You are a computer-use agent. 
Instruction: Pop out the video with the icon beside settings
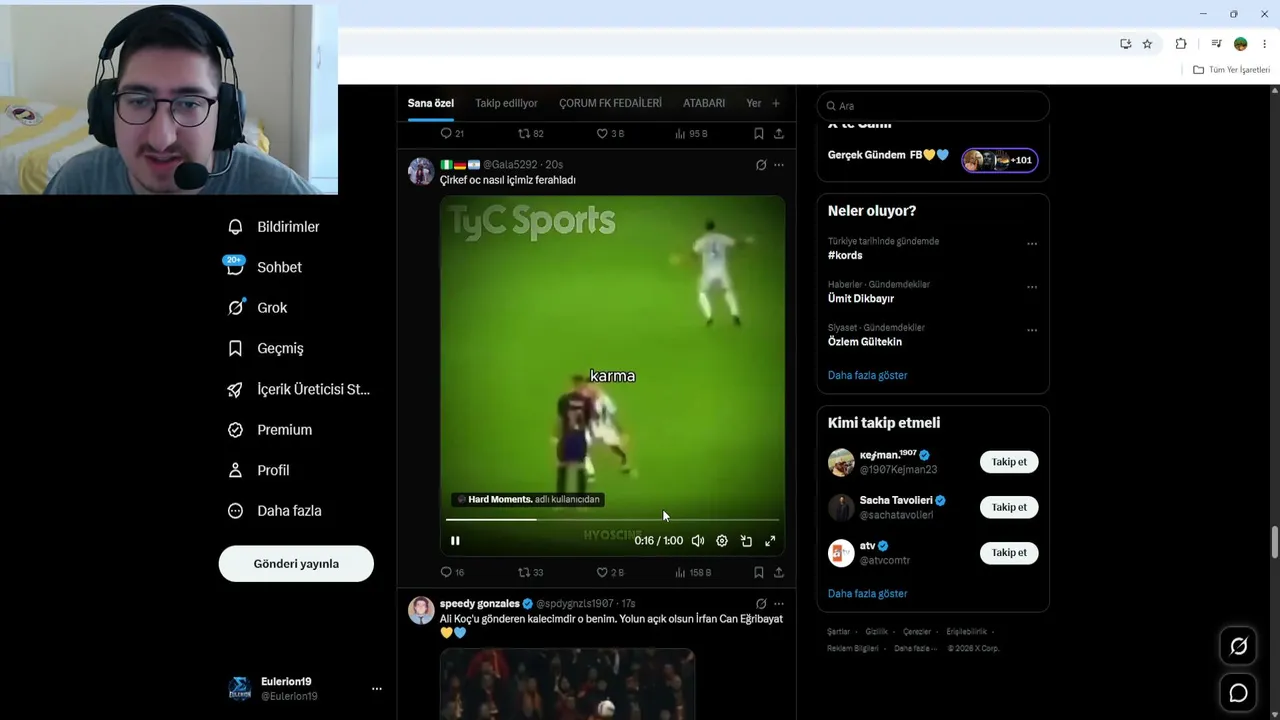tap(746, 541)
